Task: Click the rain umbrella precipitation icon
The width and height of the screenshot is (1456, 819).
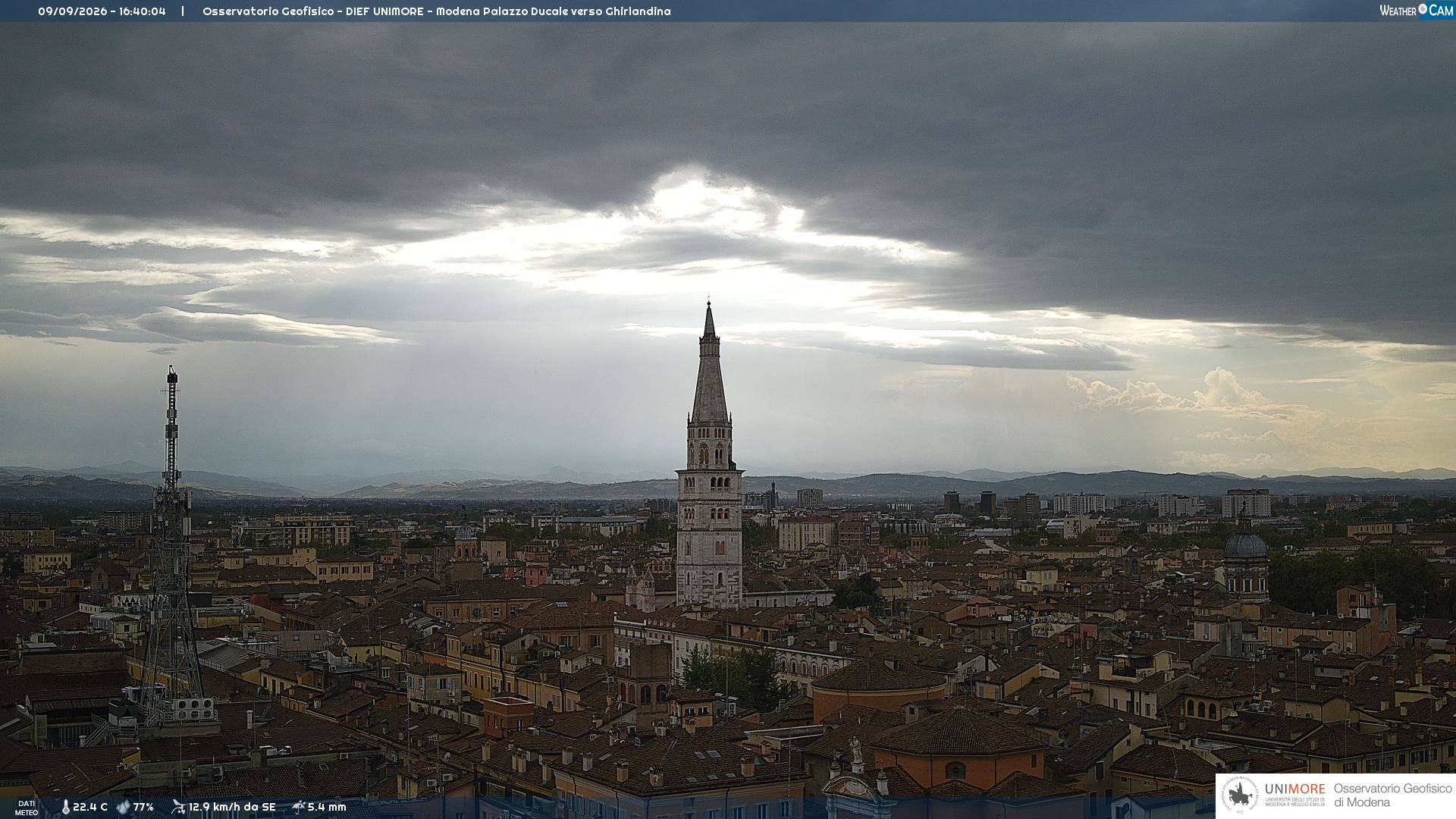Action: (298, 807)
